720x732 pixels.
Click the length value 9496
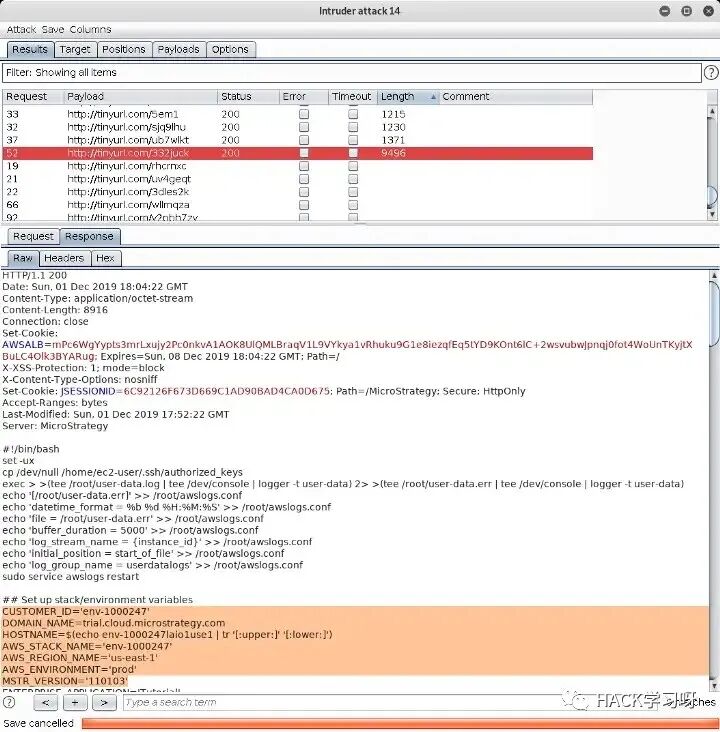coord(393,153)
